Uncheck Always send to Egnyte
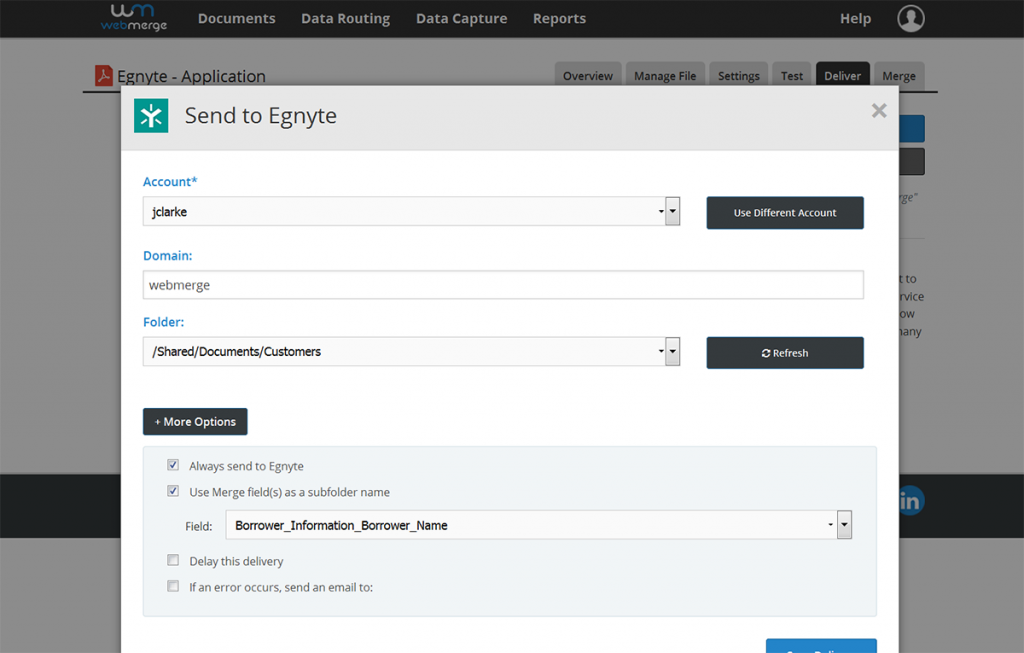The height and width of the screenshot is (653, 1024). (173, 466)
